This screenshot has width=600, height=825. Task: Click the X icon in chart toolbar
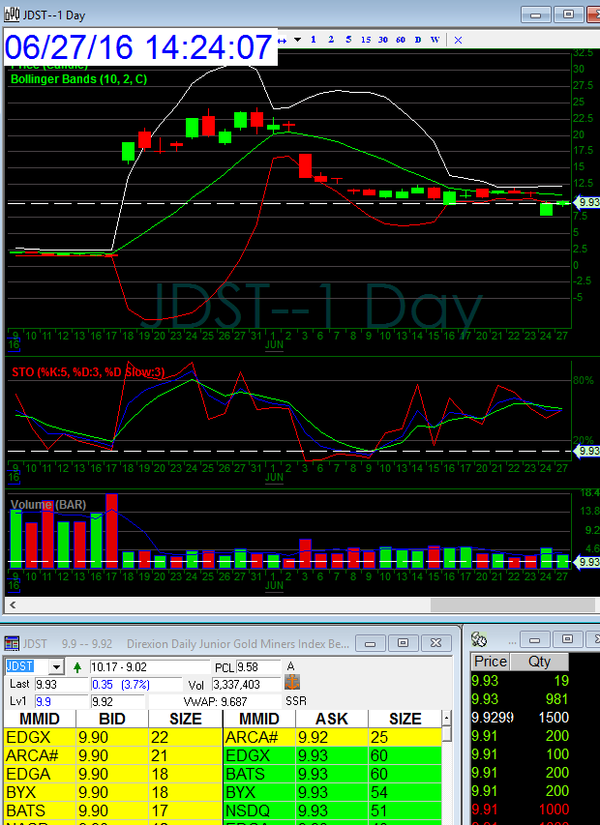(x=458, y=40)
